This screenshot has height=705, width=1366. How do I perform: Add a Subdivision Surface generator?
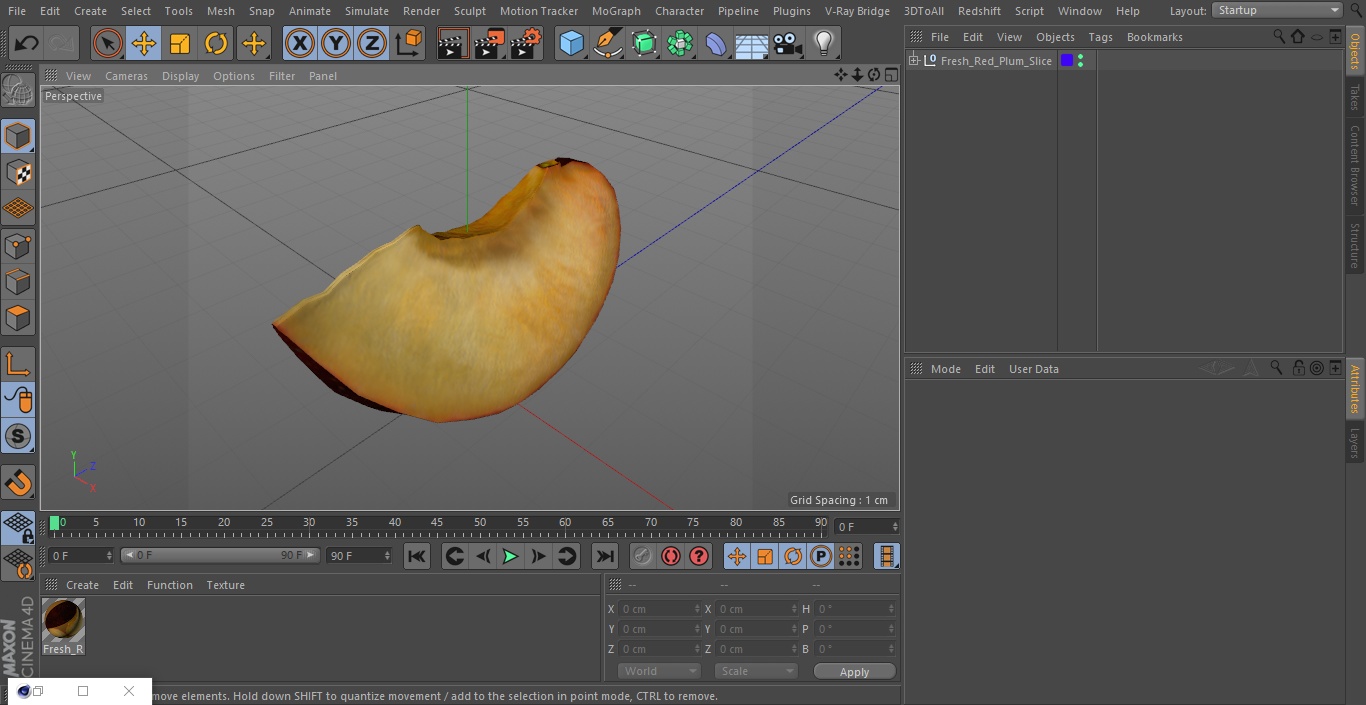pos(644,43)
